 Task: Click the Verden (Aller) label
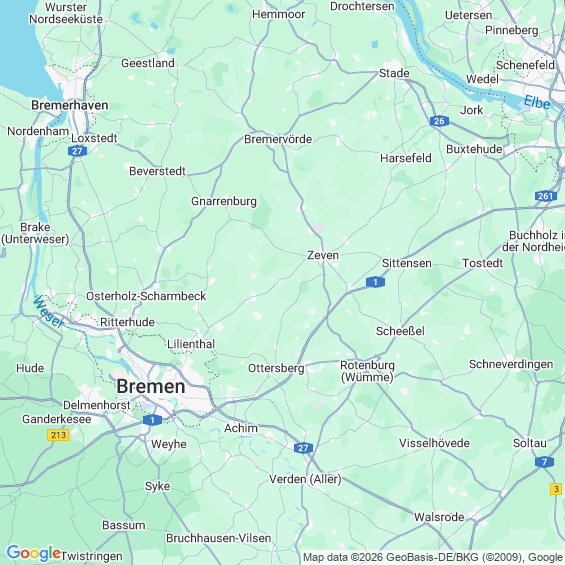click(x=305, y=479)
